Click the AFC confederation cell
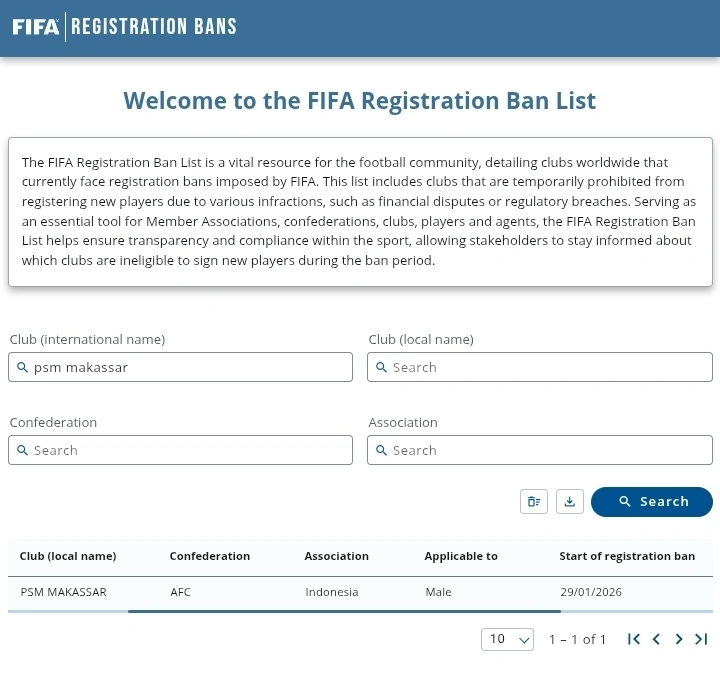This screenshot has width=720, height=678. click(180, 592)
